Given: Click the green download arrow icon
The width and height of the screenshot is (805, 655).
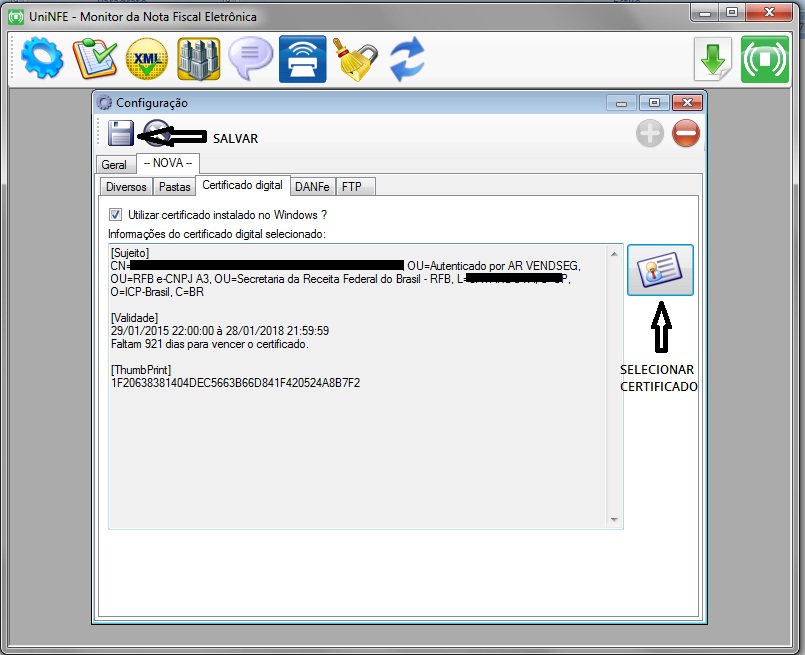Looking at the screenshot, I should (713, 59).
